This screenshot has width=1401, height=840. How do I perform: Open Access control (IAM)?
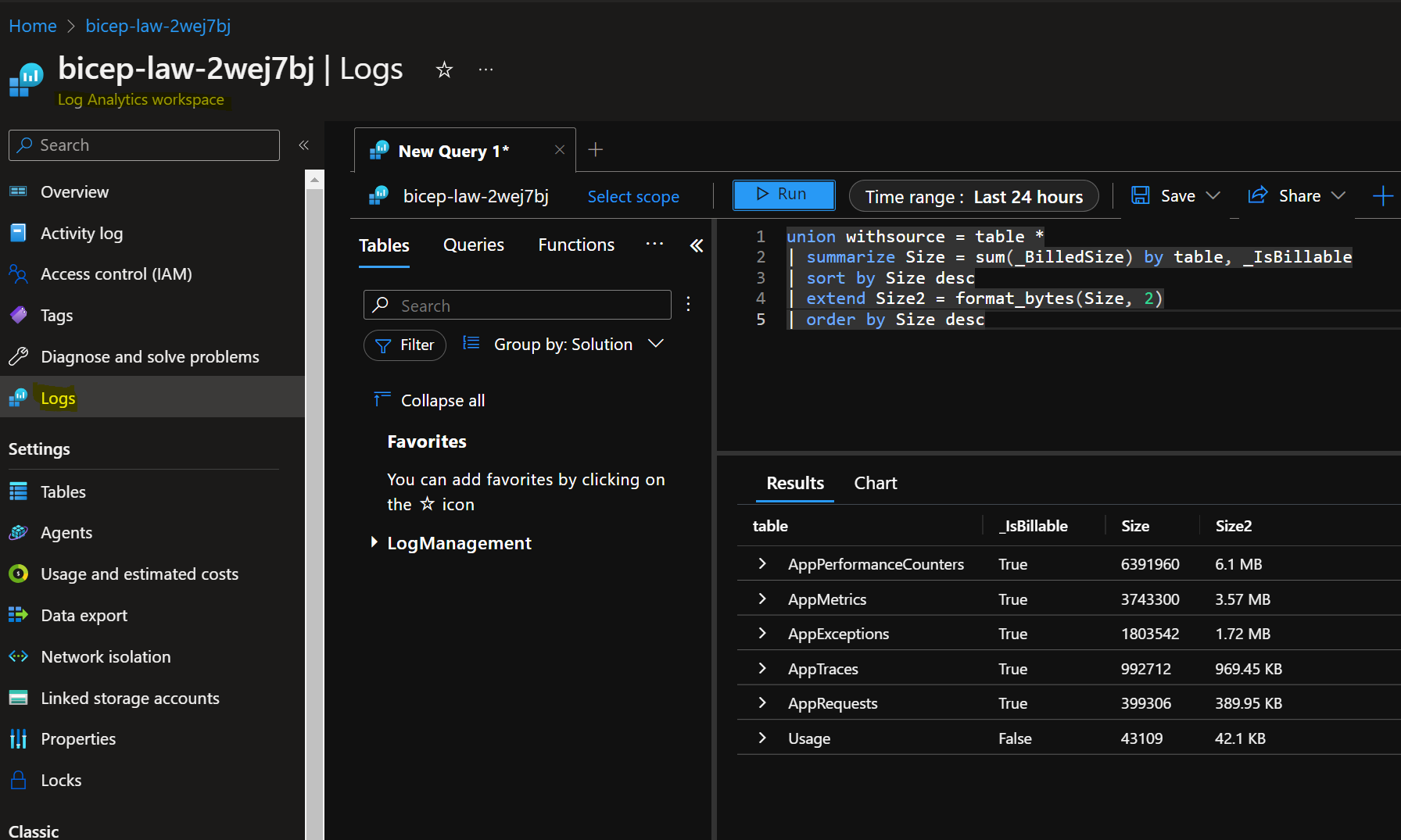pyautogui.click(x=116, y=274)
